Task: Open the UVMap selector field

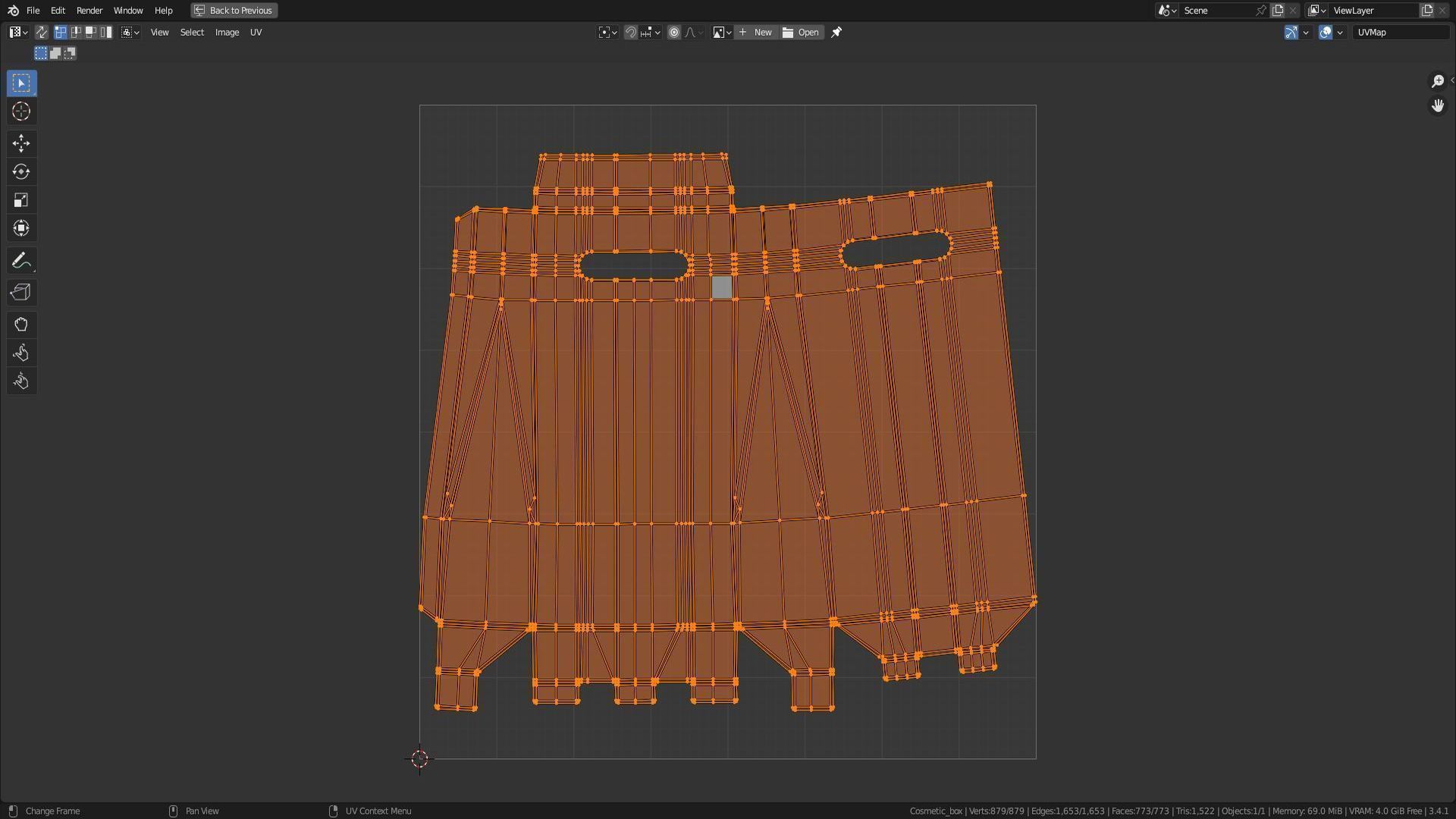Action: click(1400, 33)
